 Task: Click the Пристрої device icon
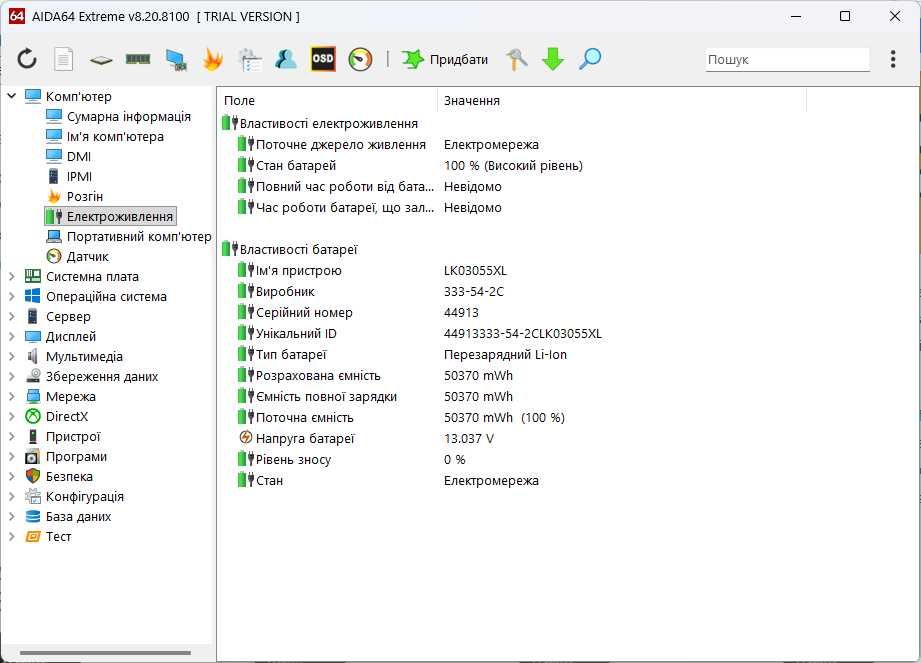pyautogui.click(x=33, y=436)
